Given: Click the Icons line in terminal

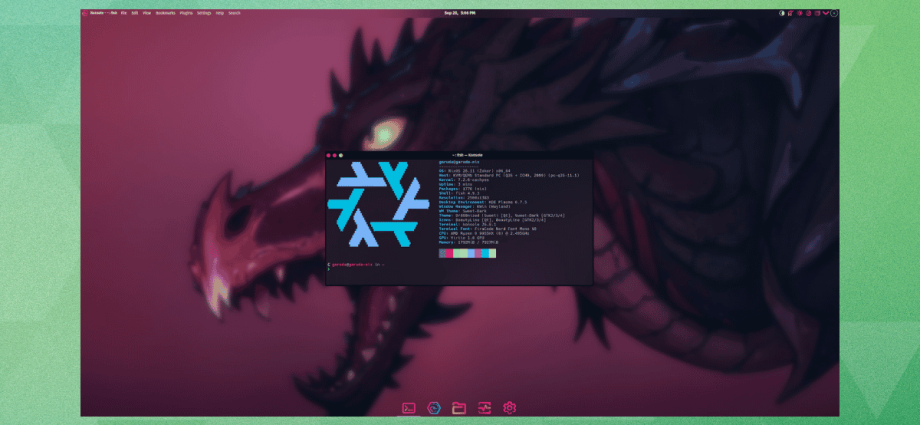Looking at the screenshot, I should coord(492,220).
